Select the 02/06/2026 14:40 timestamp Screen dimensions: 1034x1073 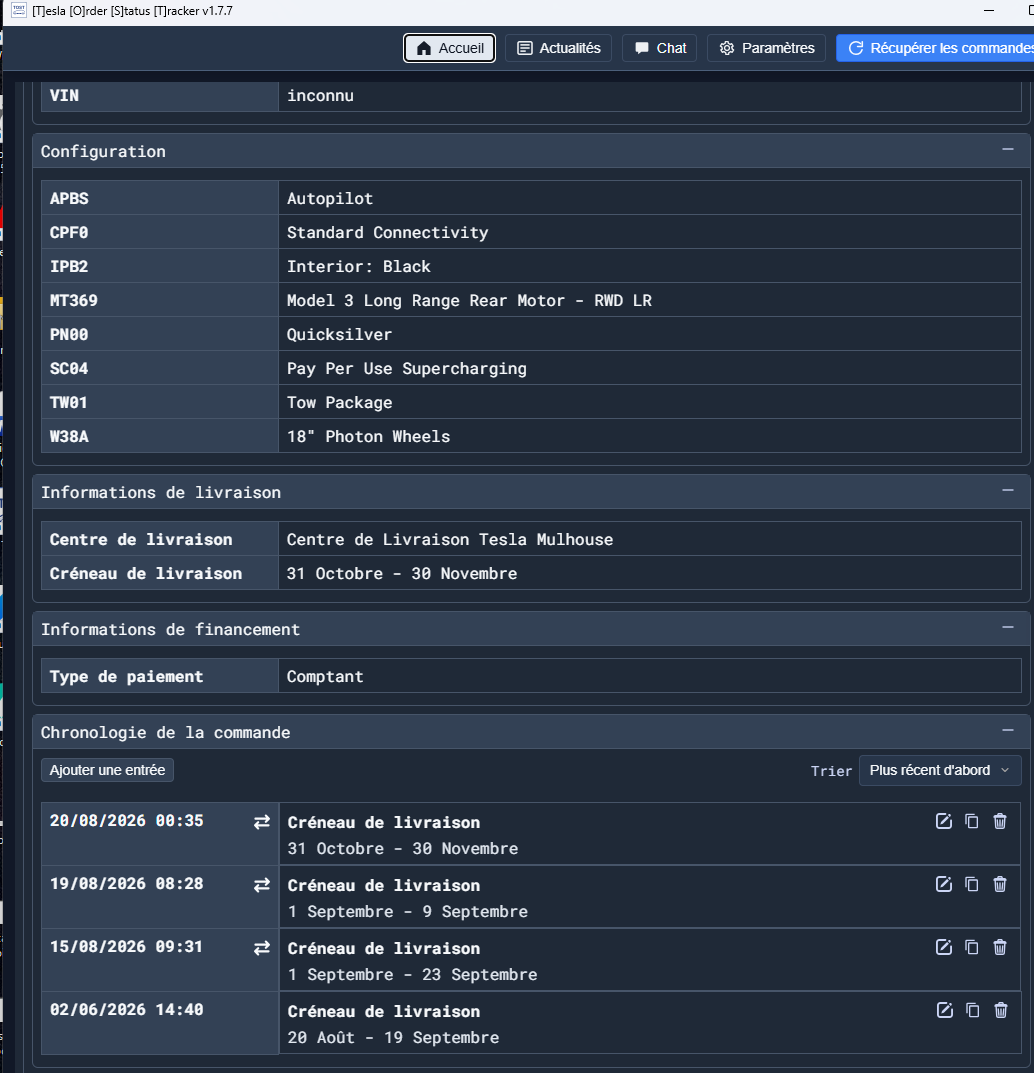(x=127, y=1009)
